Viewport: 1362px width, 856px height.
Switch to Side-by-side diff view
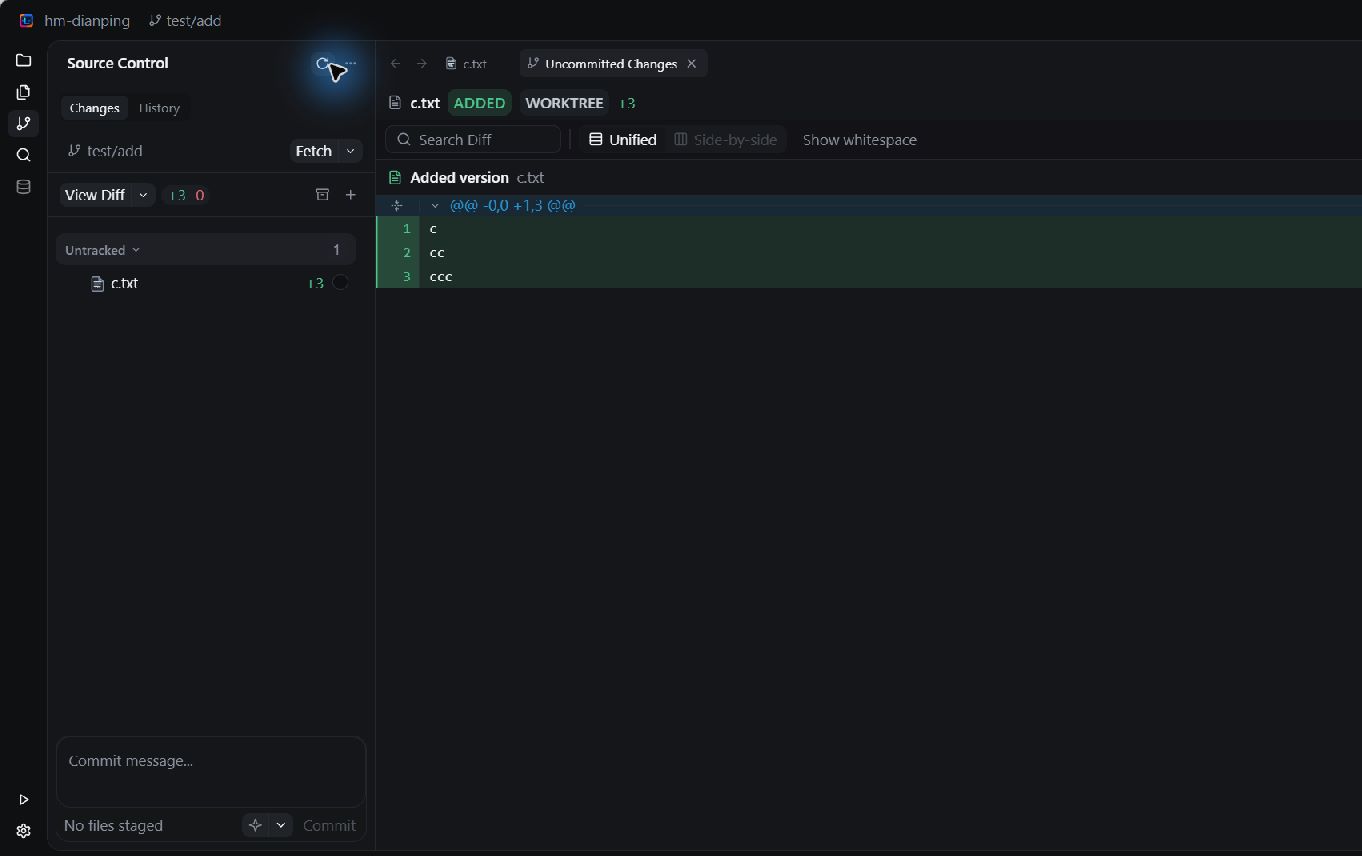726,140
